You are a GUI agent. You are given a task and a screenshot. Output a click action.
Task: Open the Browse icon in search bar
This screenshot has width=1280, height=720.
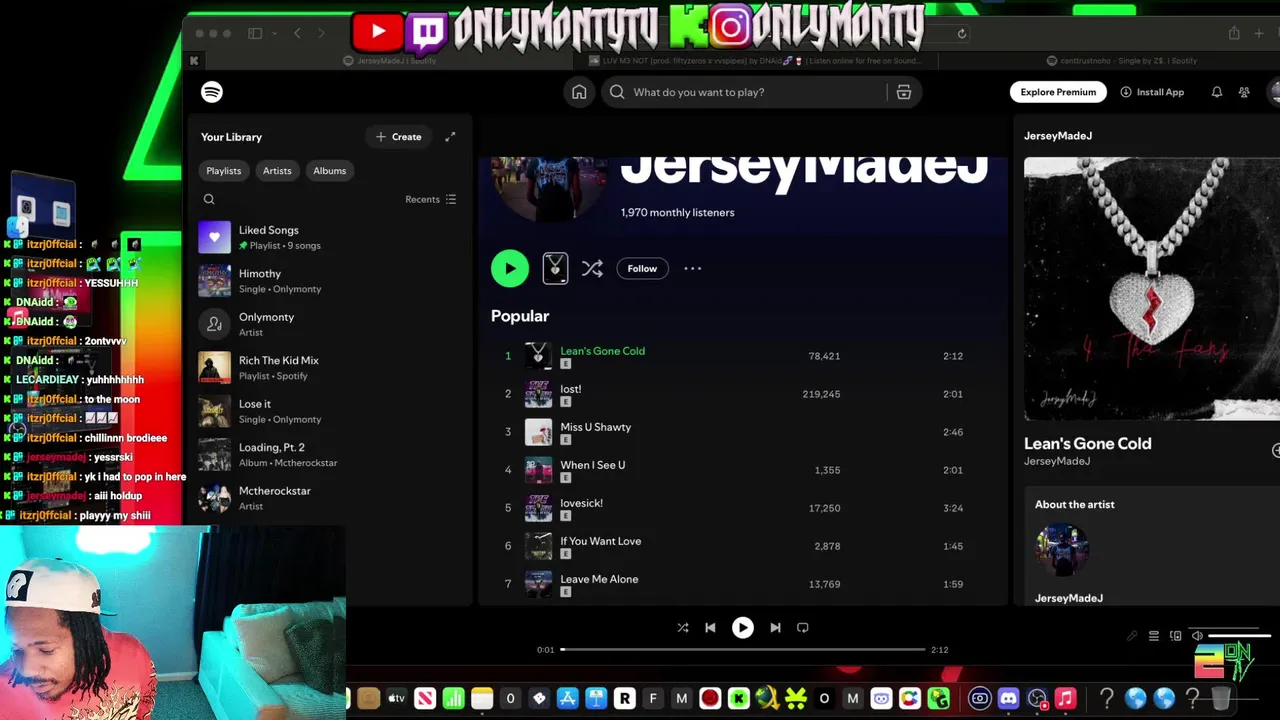(904, 92)
